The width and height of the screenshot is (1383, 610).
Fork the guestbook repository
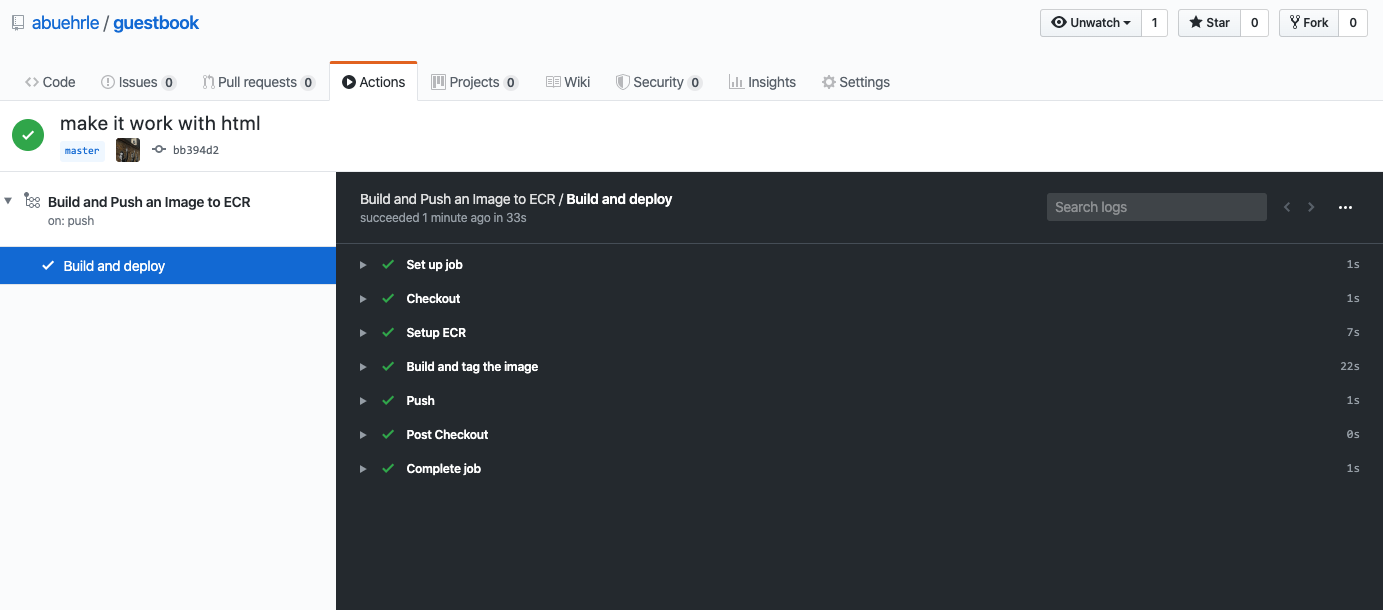point(1309,22)
